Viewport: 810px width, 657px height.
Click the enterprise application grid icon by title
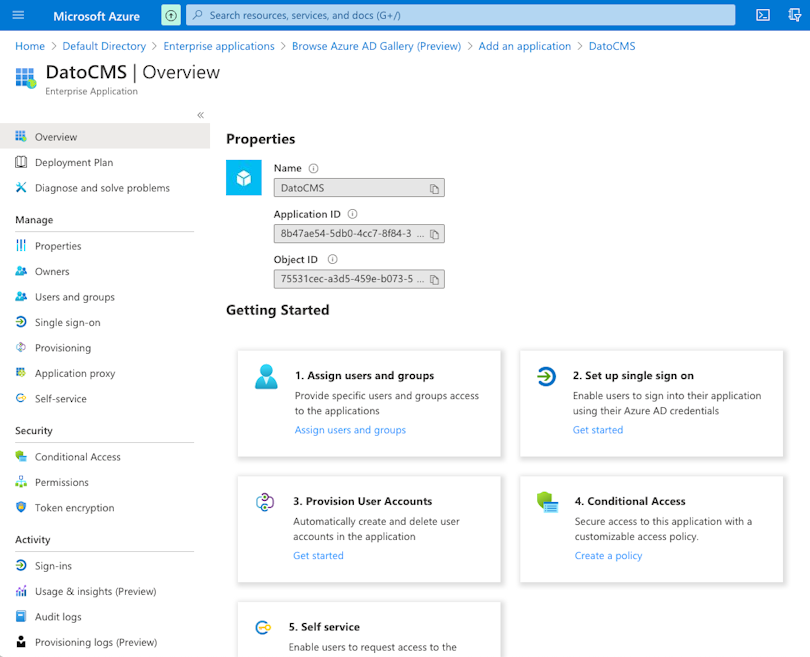pos(26,77)
